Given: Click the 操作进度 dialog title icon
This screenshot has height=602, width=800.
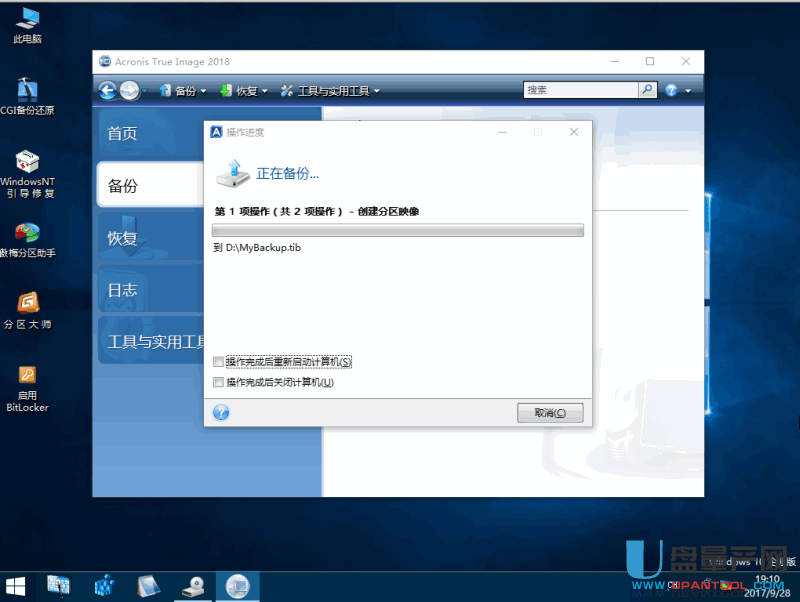Looking at the screenshot, I should pyautogui.click(x=216, y=132).
